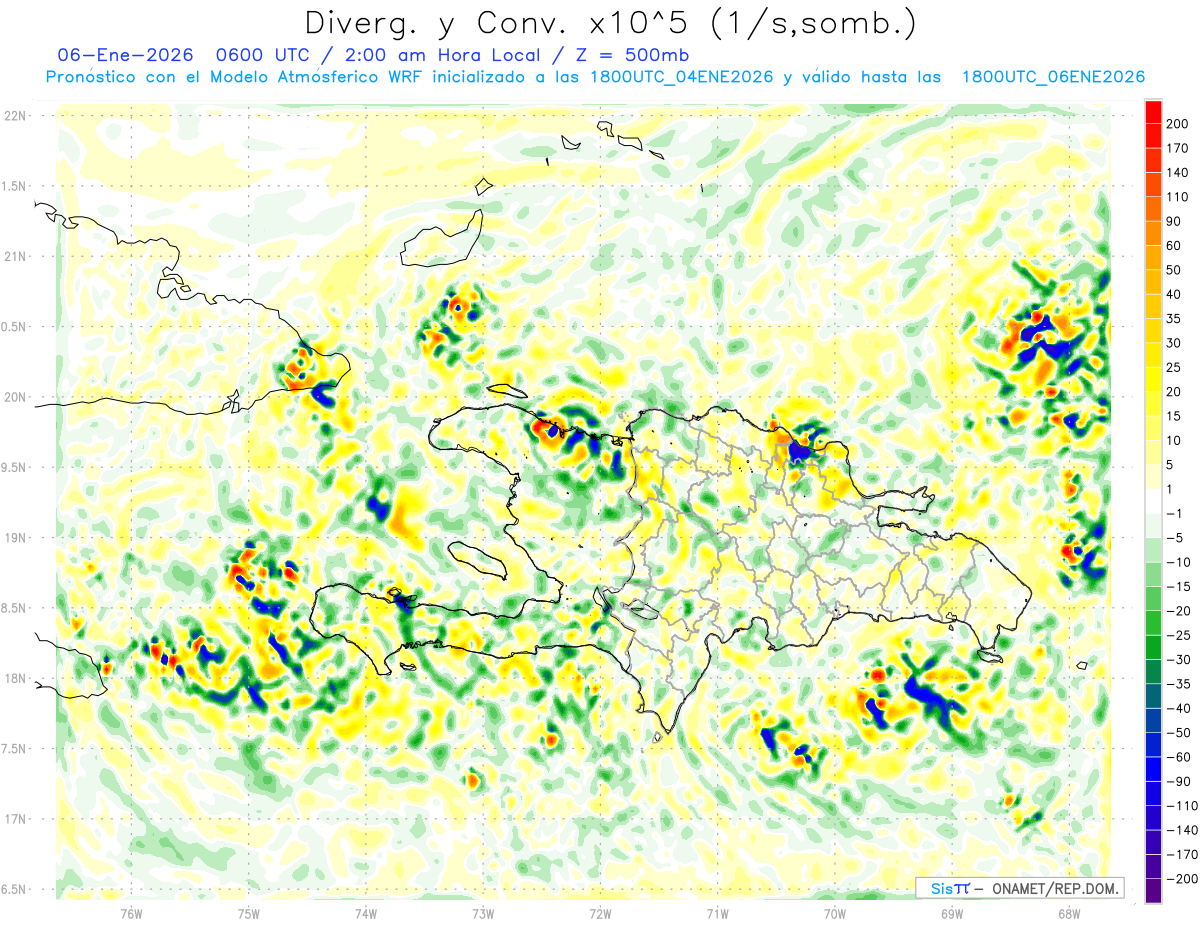Screen dimensions: 1200x927
Task: Click the '73W' longitude label
Action: (x=483, y=913)
